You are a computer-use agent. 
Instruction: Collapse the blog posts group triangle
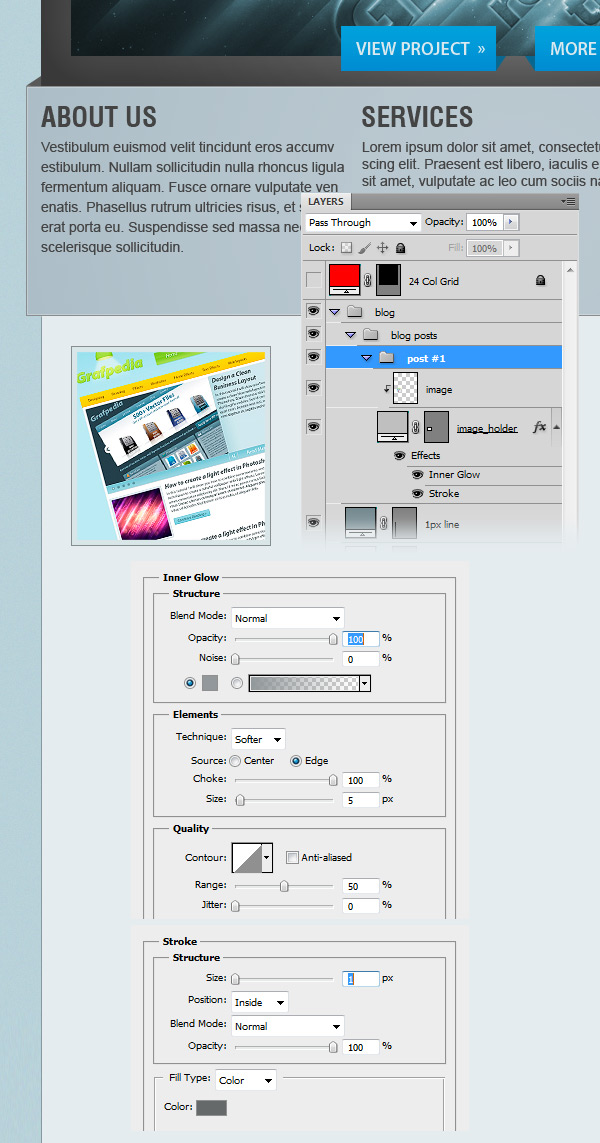[351, 335]
